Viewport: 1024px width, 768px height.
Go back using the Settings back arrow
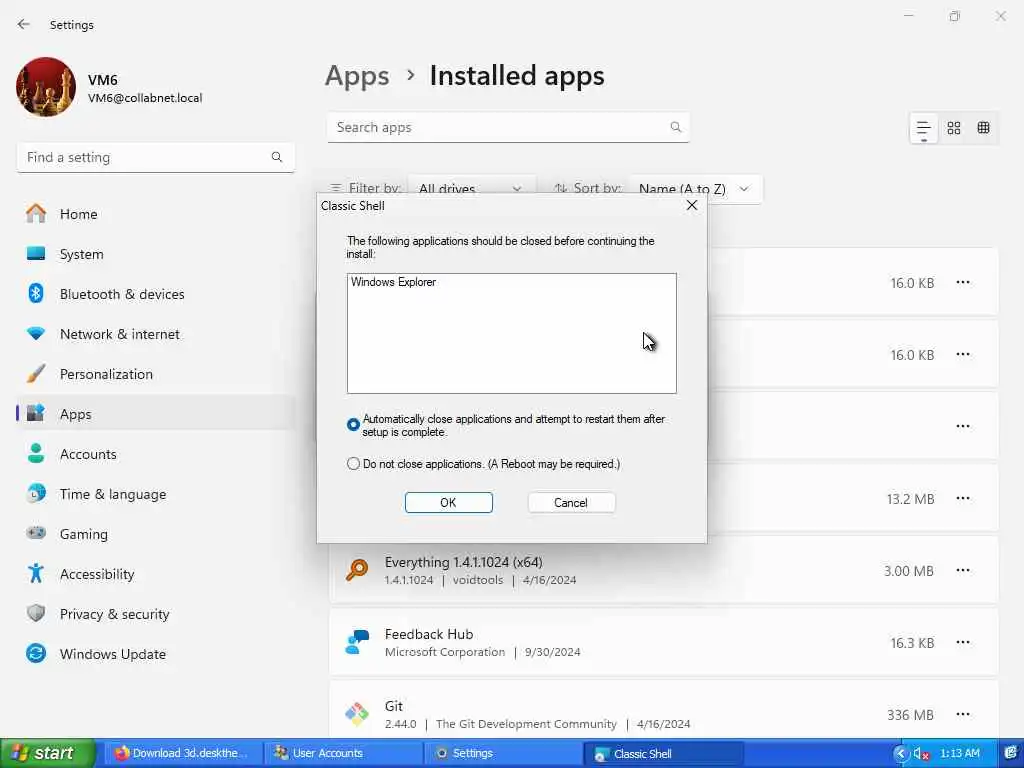(24, 24)
